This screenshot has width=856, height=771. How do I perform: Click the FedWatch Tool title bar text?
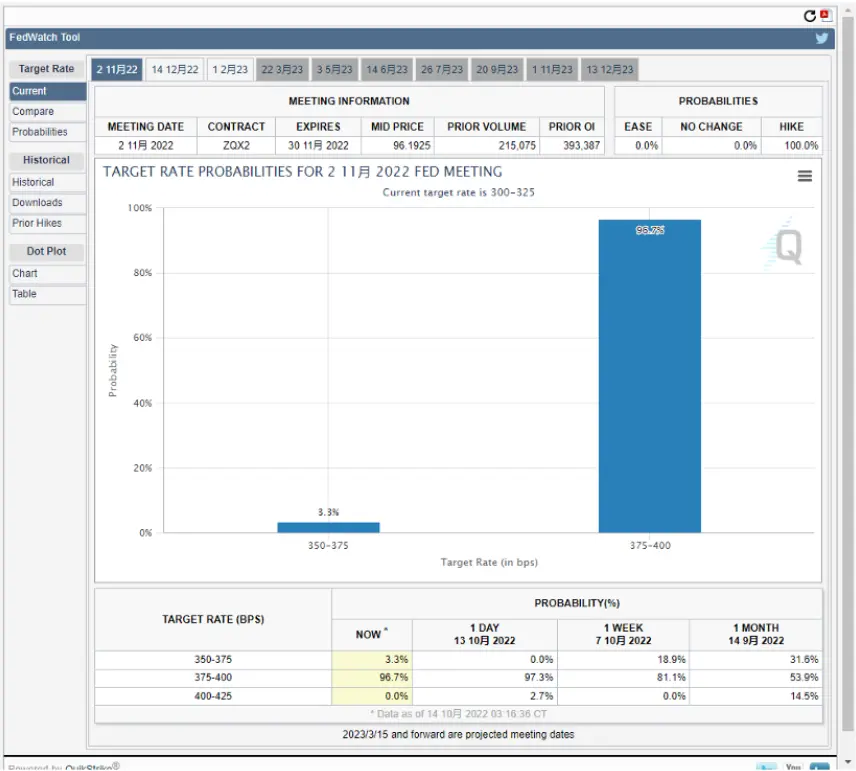(x=45, y=38)
